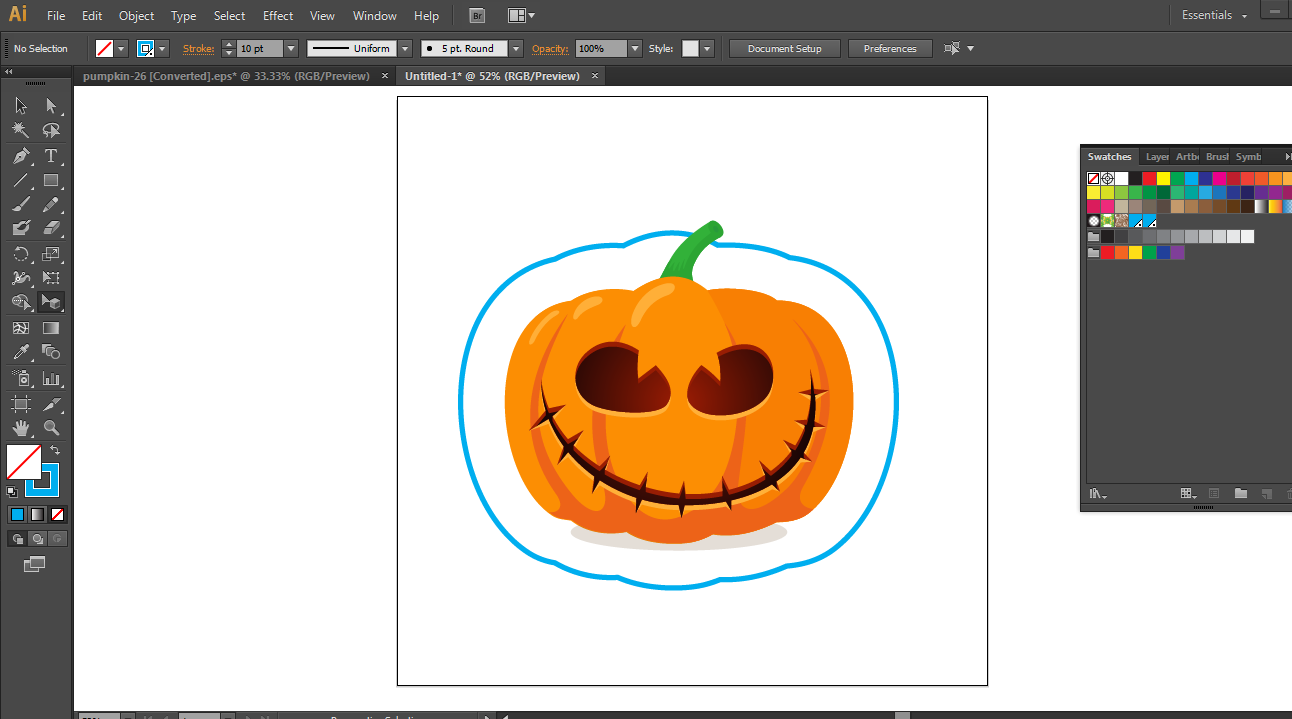
Task: Click the Document Setup button
Action: click(x=784, y=48)
